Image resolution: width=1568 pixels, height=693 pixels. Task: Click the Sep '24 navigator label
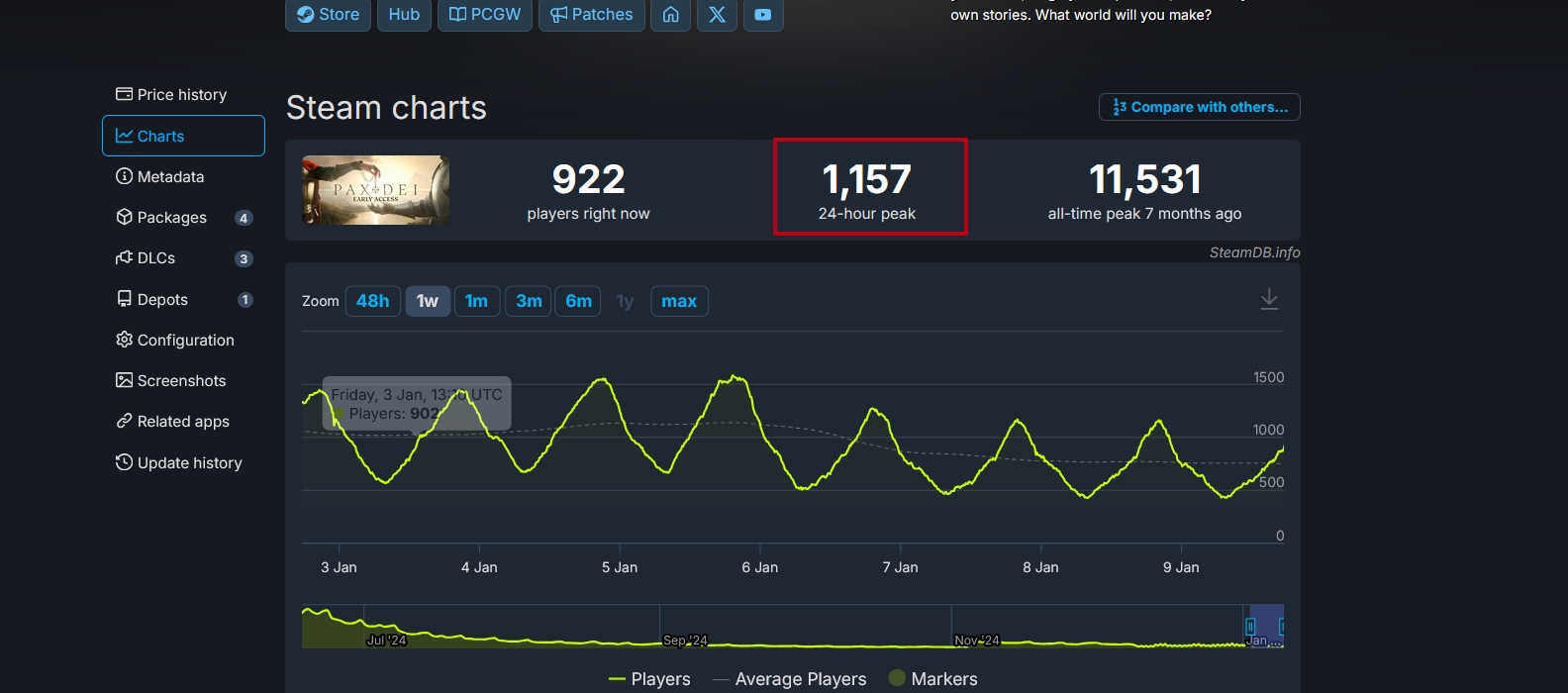685,641
